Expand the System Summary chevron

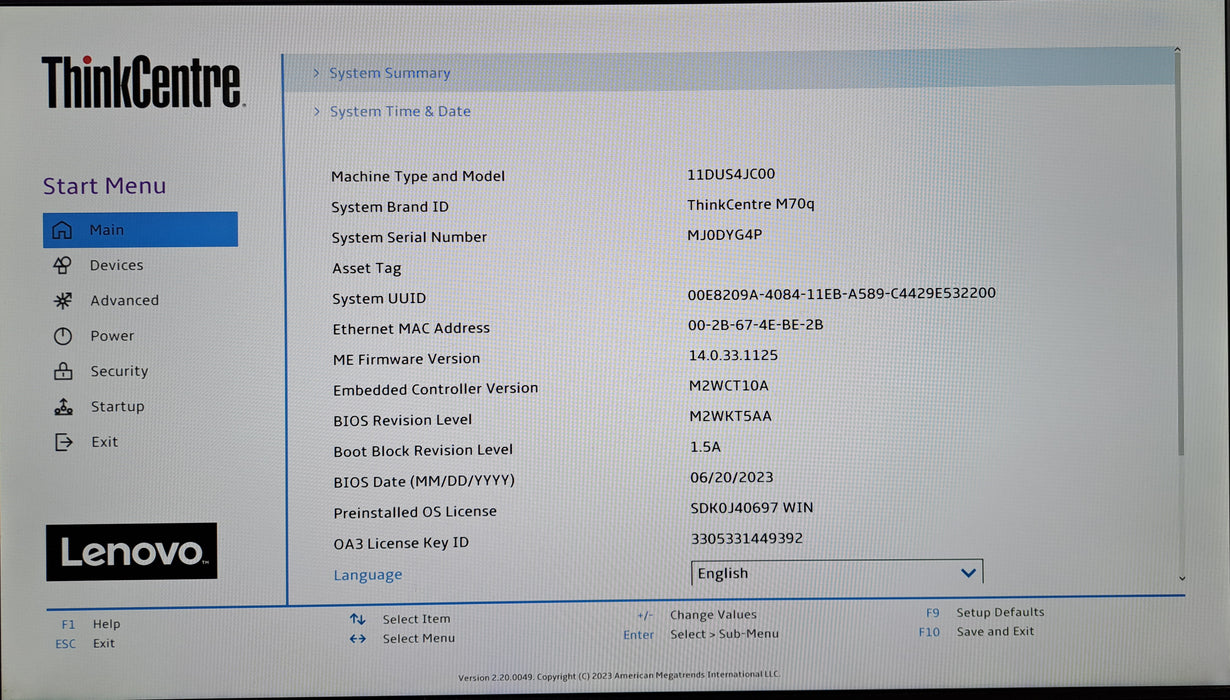tap(316, 73)
